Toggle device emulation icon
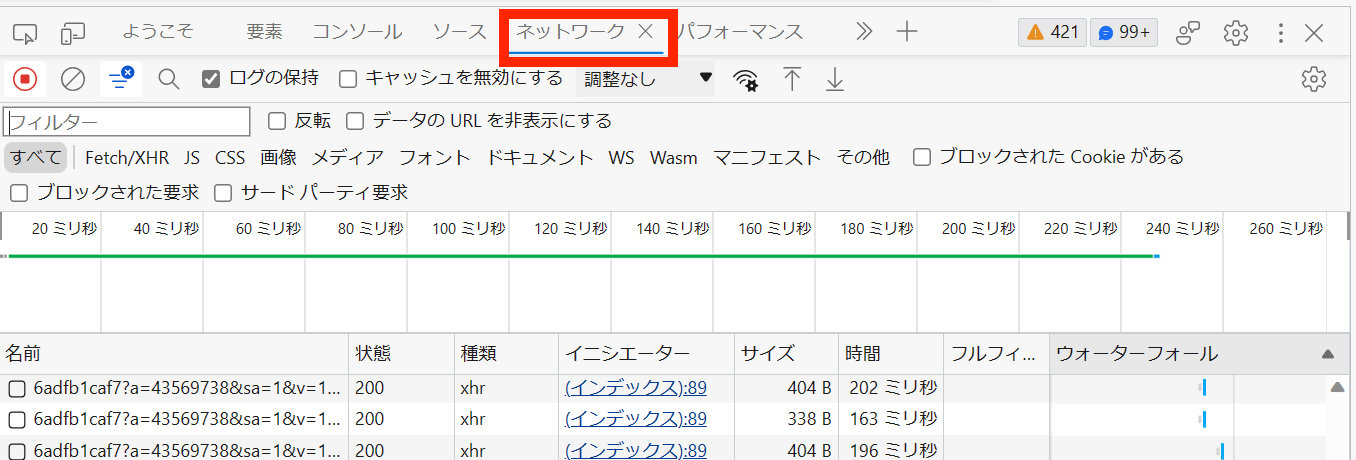The image size is (1356, 460). [73, 34]
